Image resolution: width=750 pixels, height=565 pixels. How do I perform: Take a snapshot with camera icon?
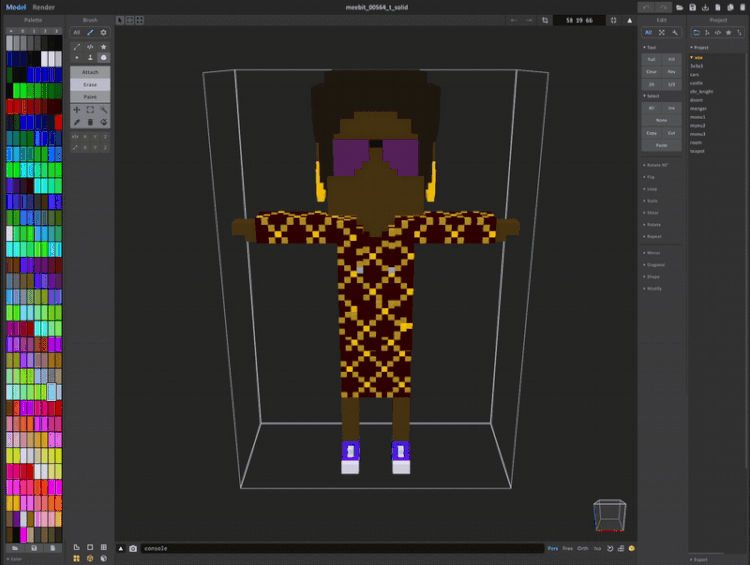(133, 548)
